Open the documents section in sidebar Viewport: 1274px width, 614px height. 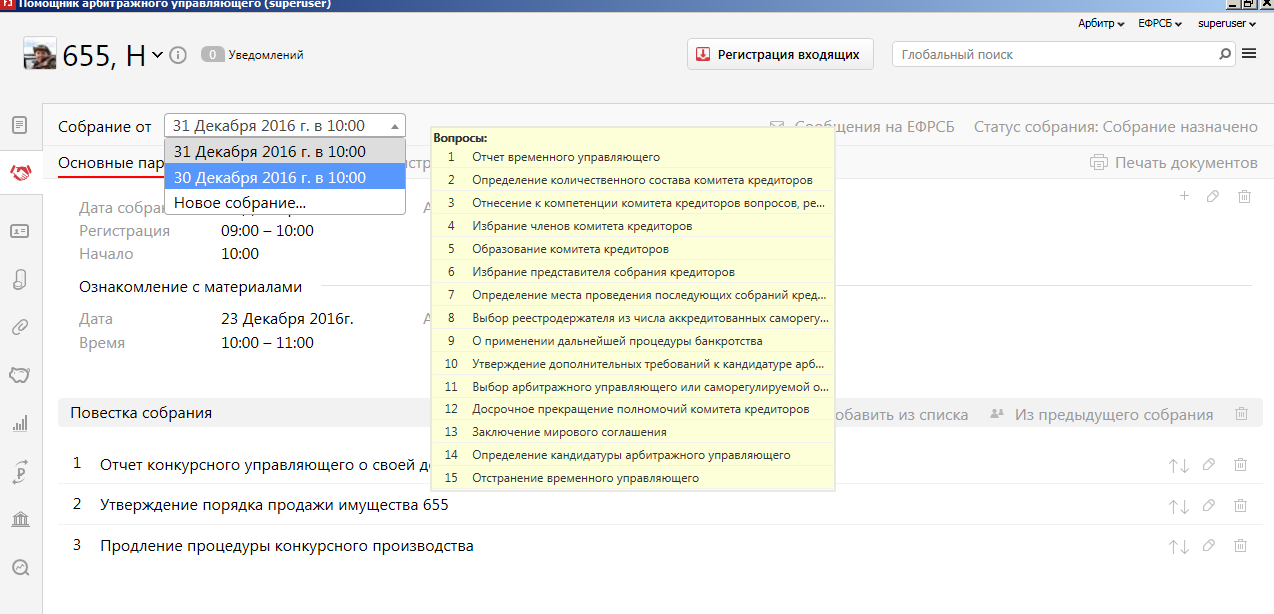[20, 125]
